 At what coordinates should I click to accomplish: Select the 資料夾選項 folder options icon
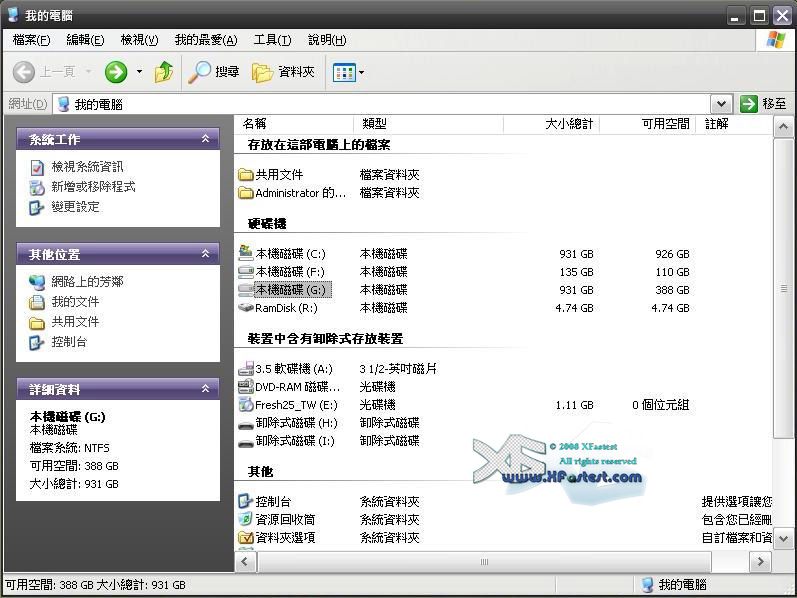(x=246, y=537)
